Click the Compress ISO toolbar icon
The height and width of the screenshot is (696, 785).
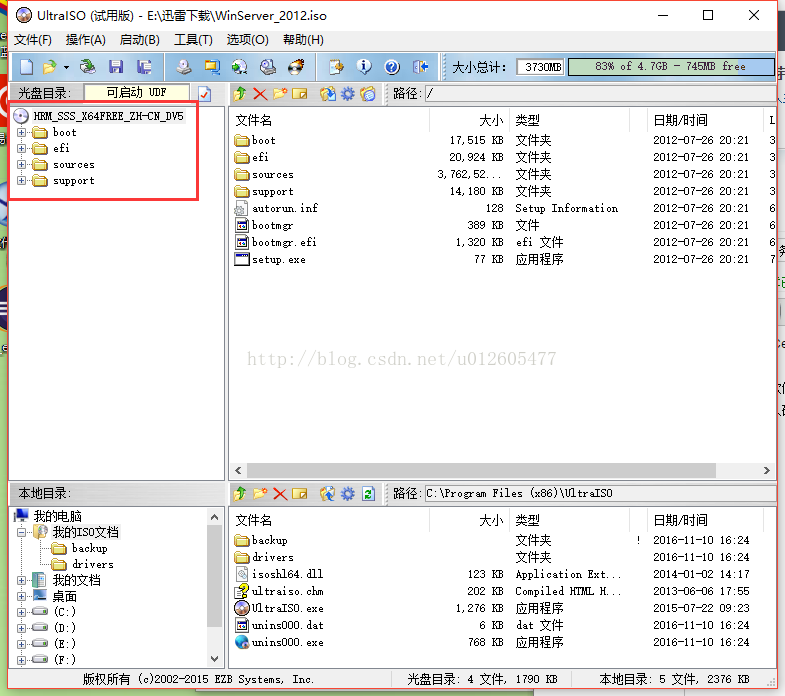(212, 67)
